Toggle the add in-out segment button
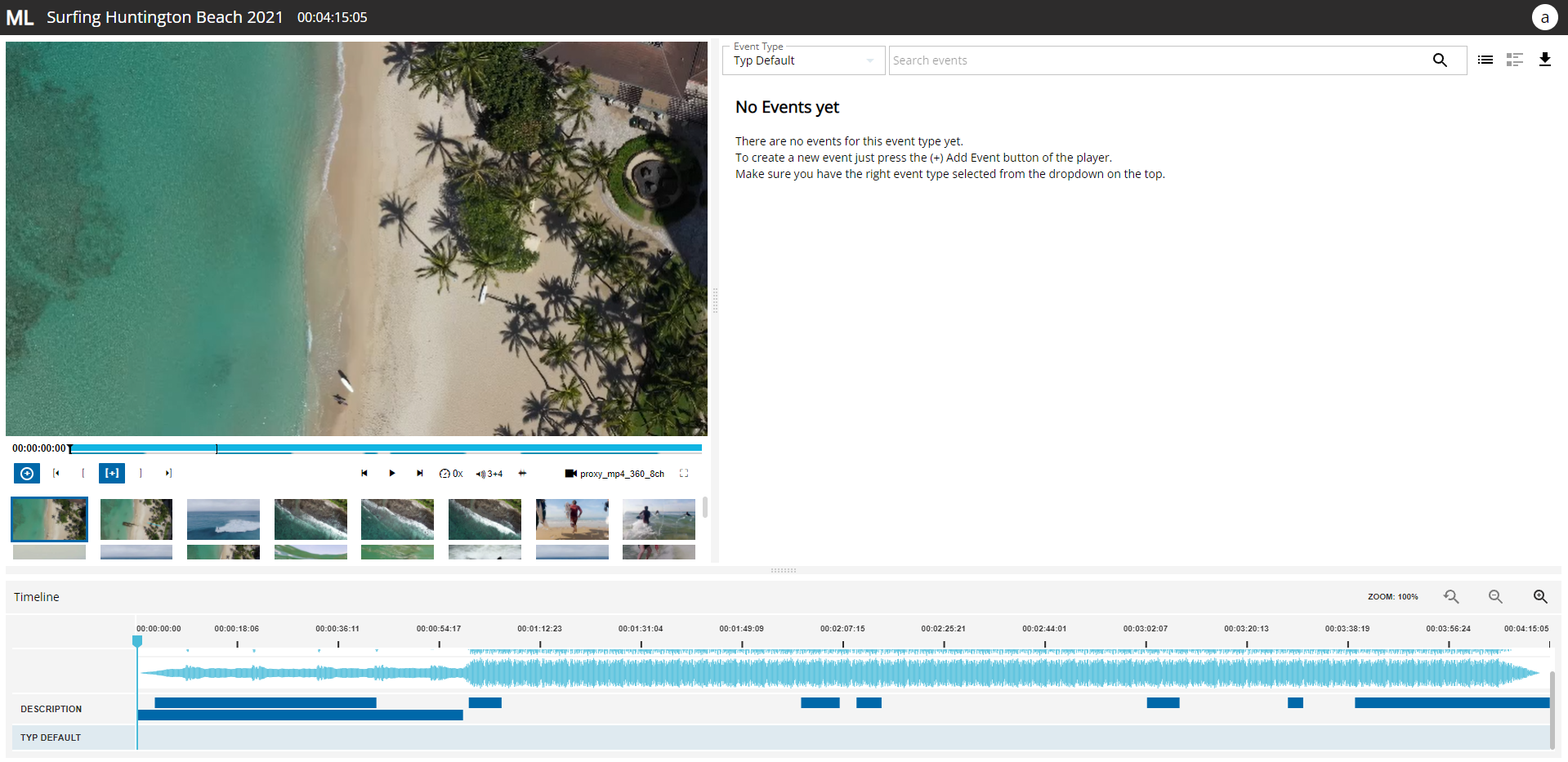The width and height of the screenshot is (1568, 762). 112,474
